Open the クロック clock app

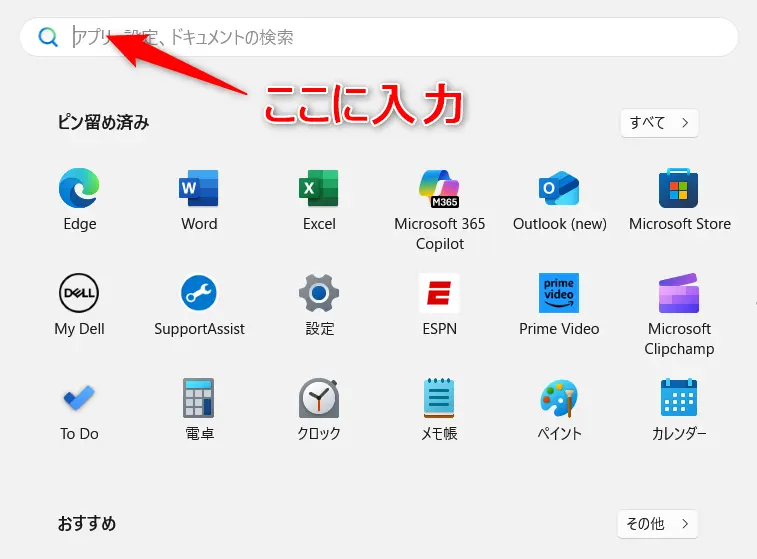(x=319, y=398)
